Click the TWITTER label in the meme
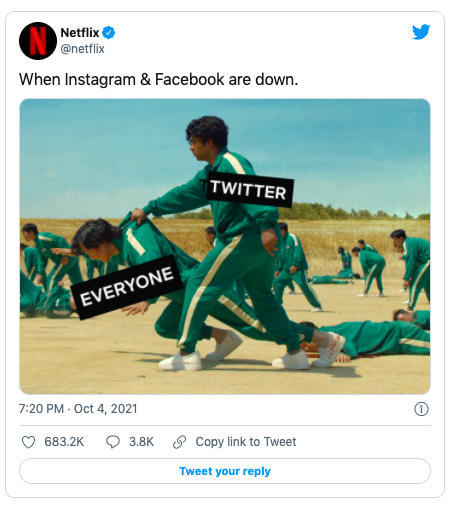This screenshot has width=455, height=506. pyautogui.click(x=249, y=190)
